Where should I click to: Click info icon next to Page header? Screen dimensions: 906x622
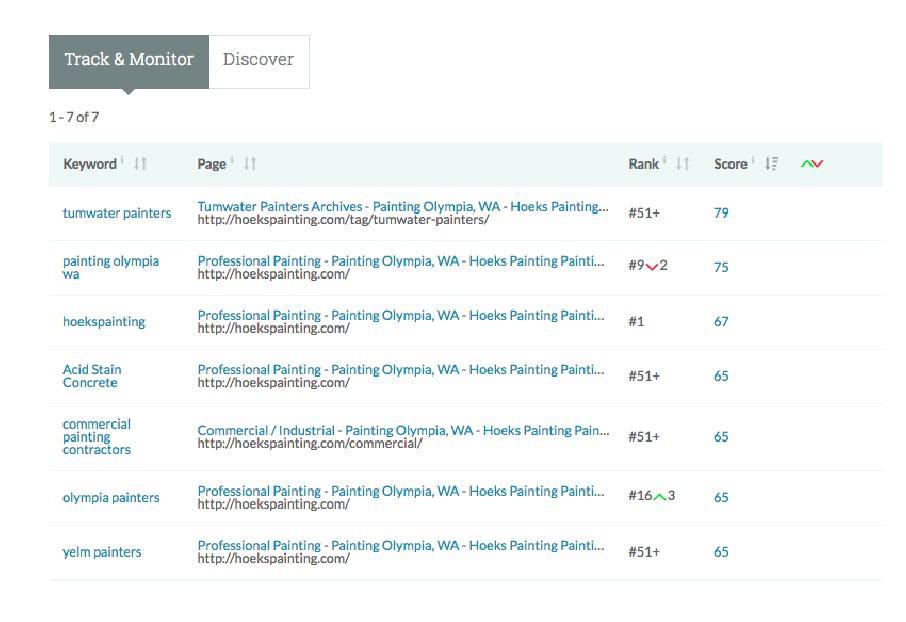tap(233, 161)
